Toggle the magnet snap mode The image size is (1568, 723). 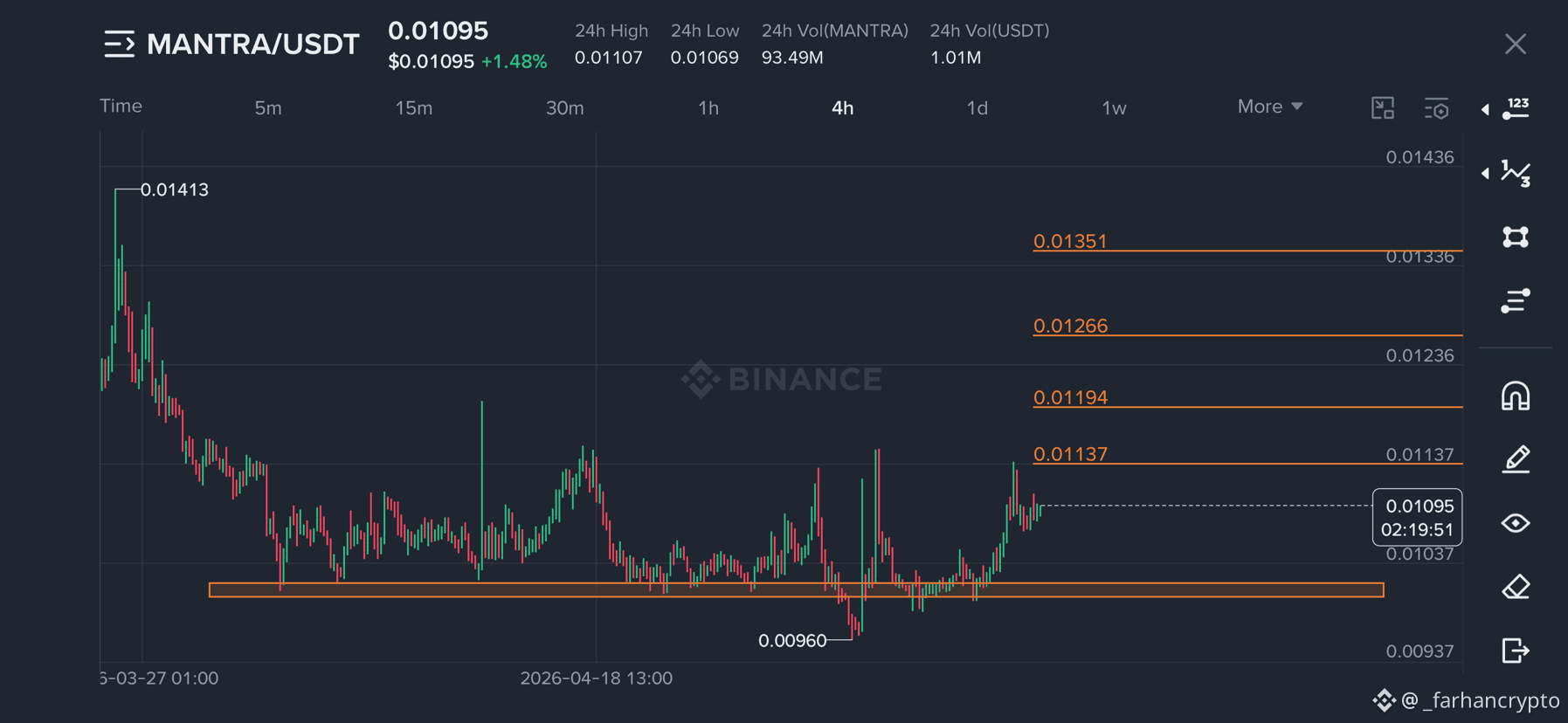tap(1516, 396)
